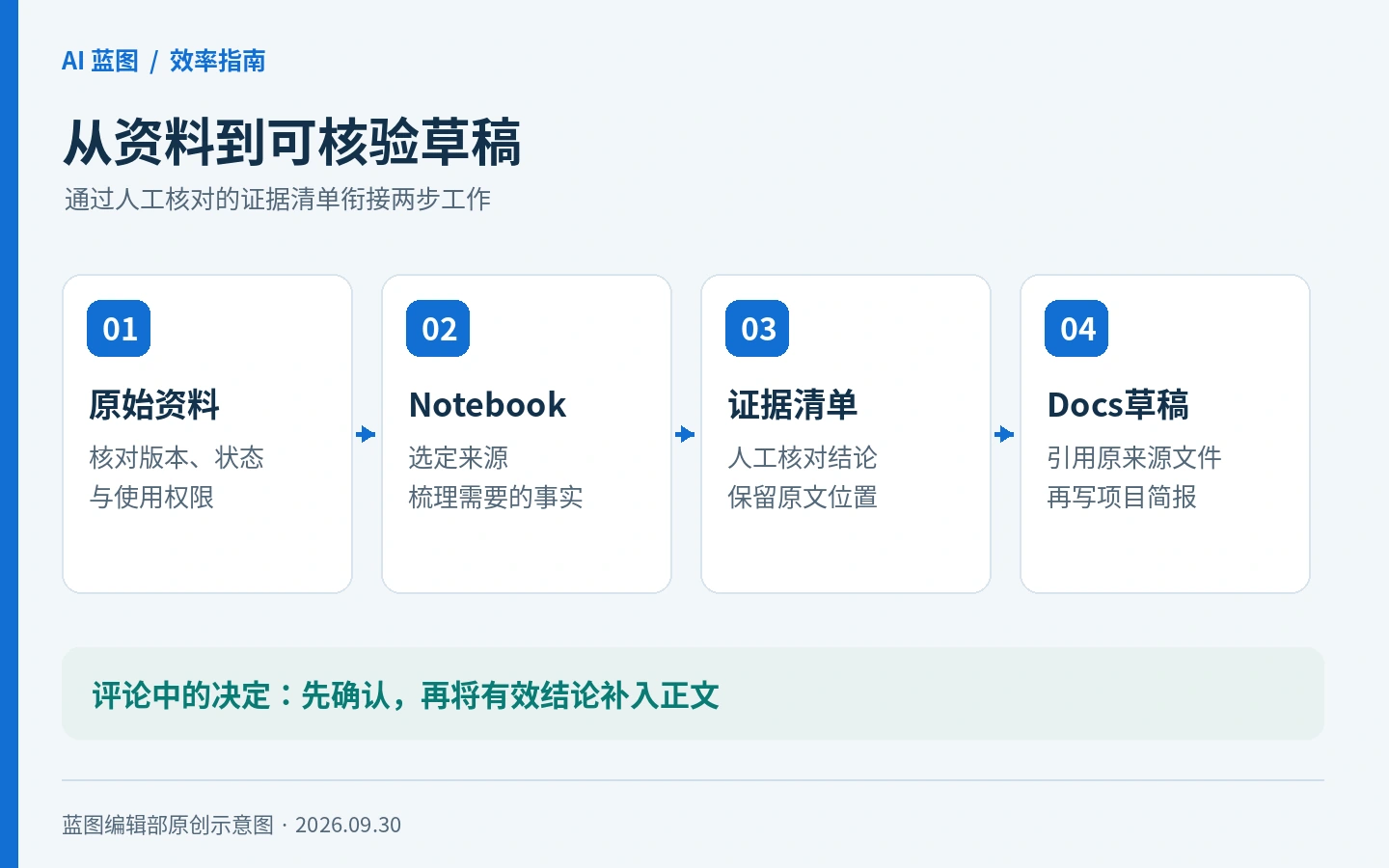This screenshot has height=868, width=1389.
Task: Click the 01 step number badge
Action: (119, 329)
